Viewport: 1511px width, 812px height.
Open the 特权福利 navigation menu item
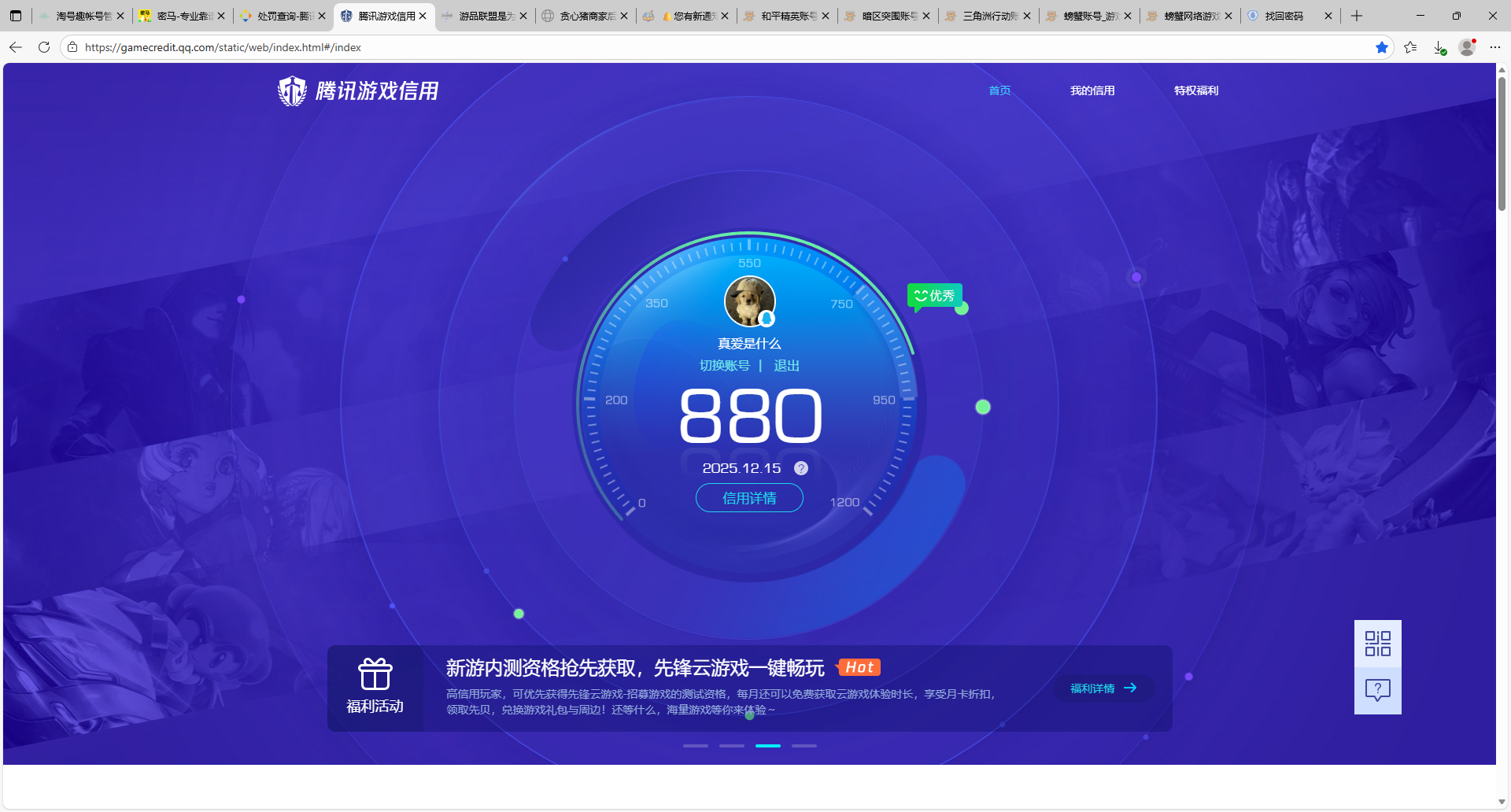point(1195,90)
